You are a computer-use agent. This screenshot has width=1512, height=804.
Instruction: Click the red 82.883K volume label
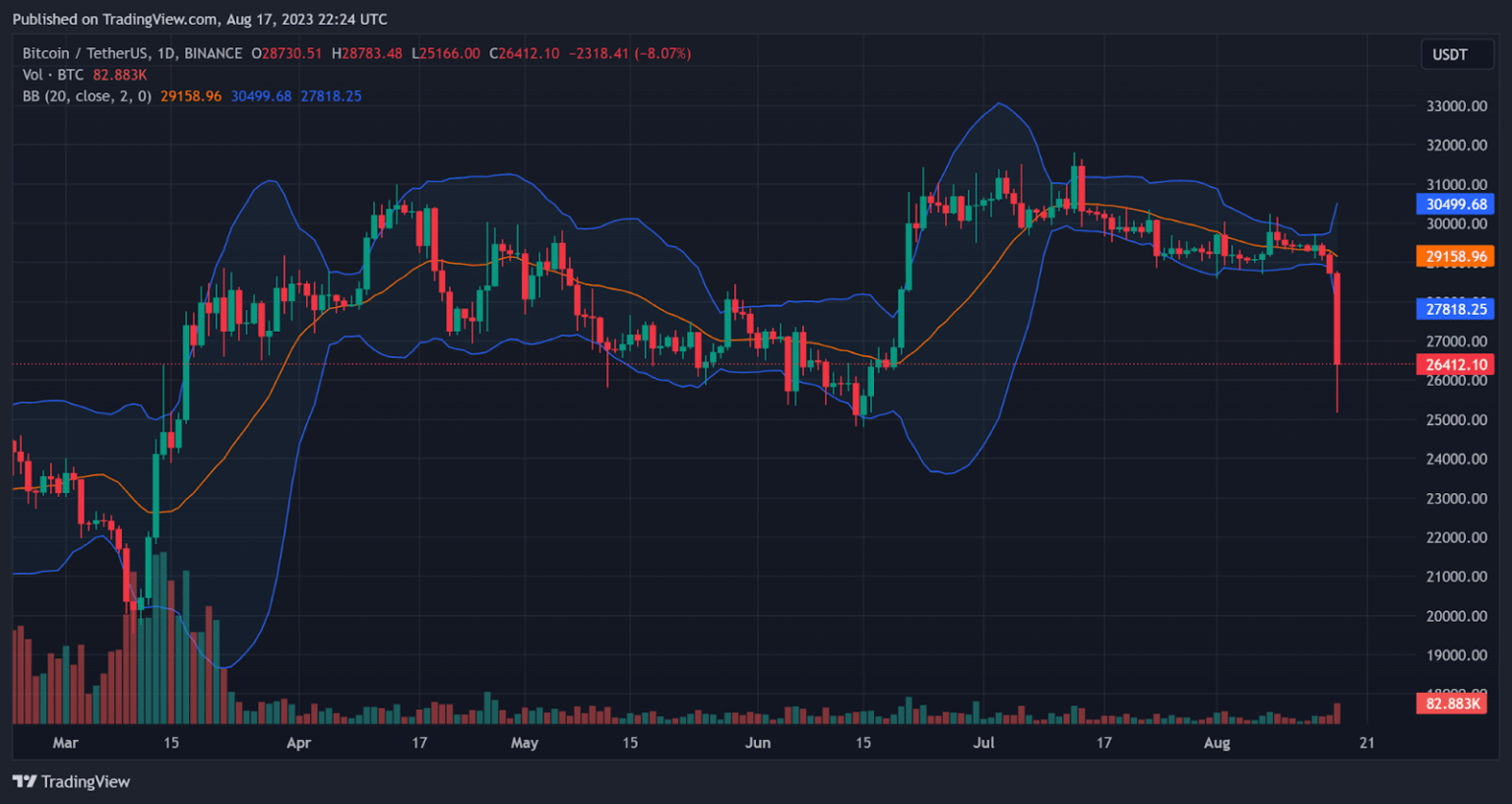(x=1454, y=704)
